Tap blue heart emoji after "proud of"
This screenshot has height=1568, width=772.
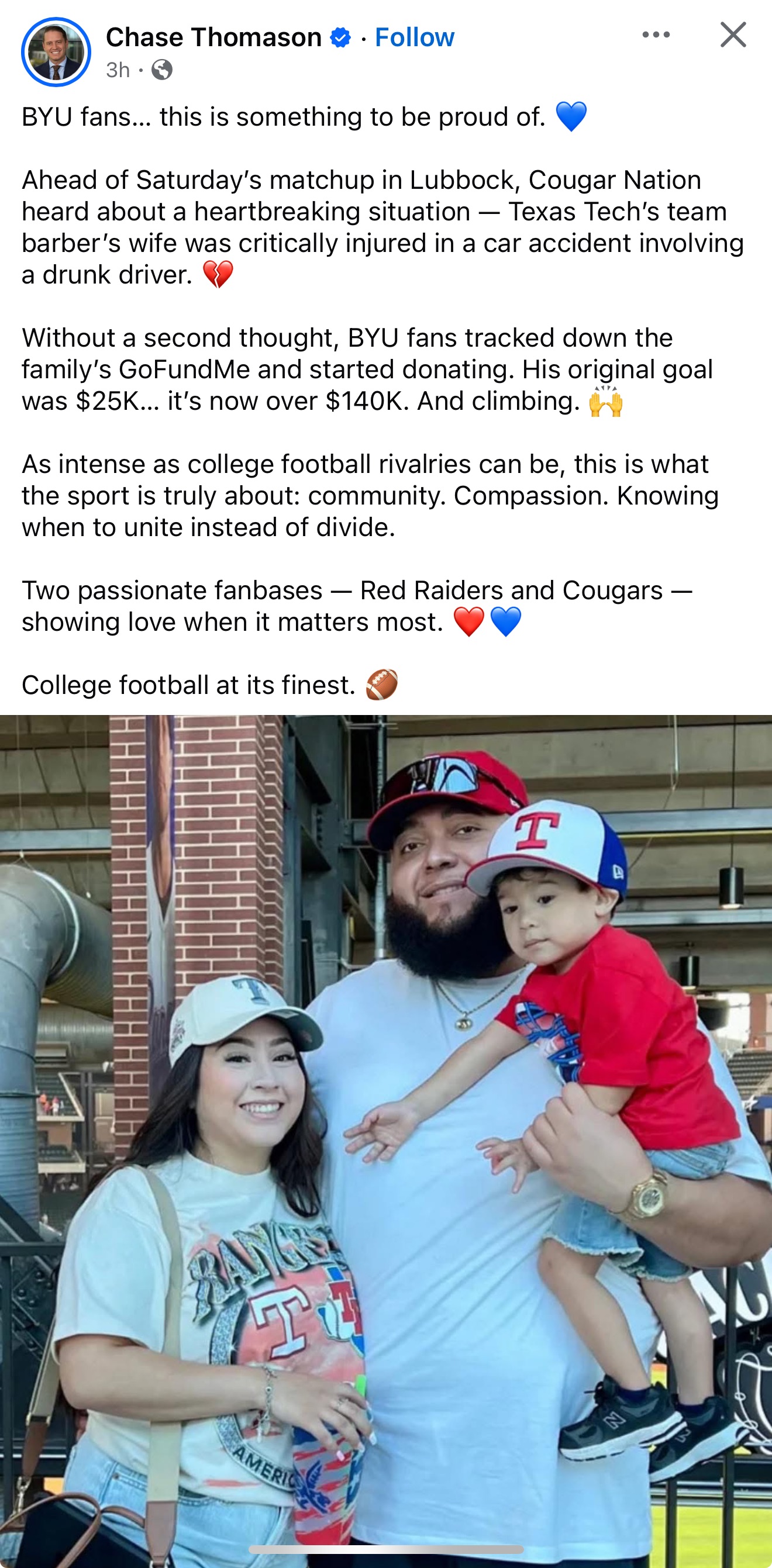click(x=571, y=116)
